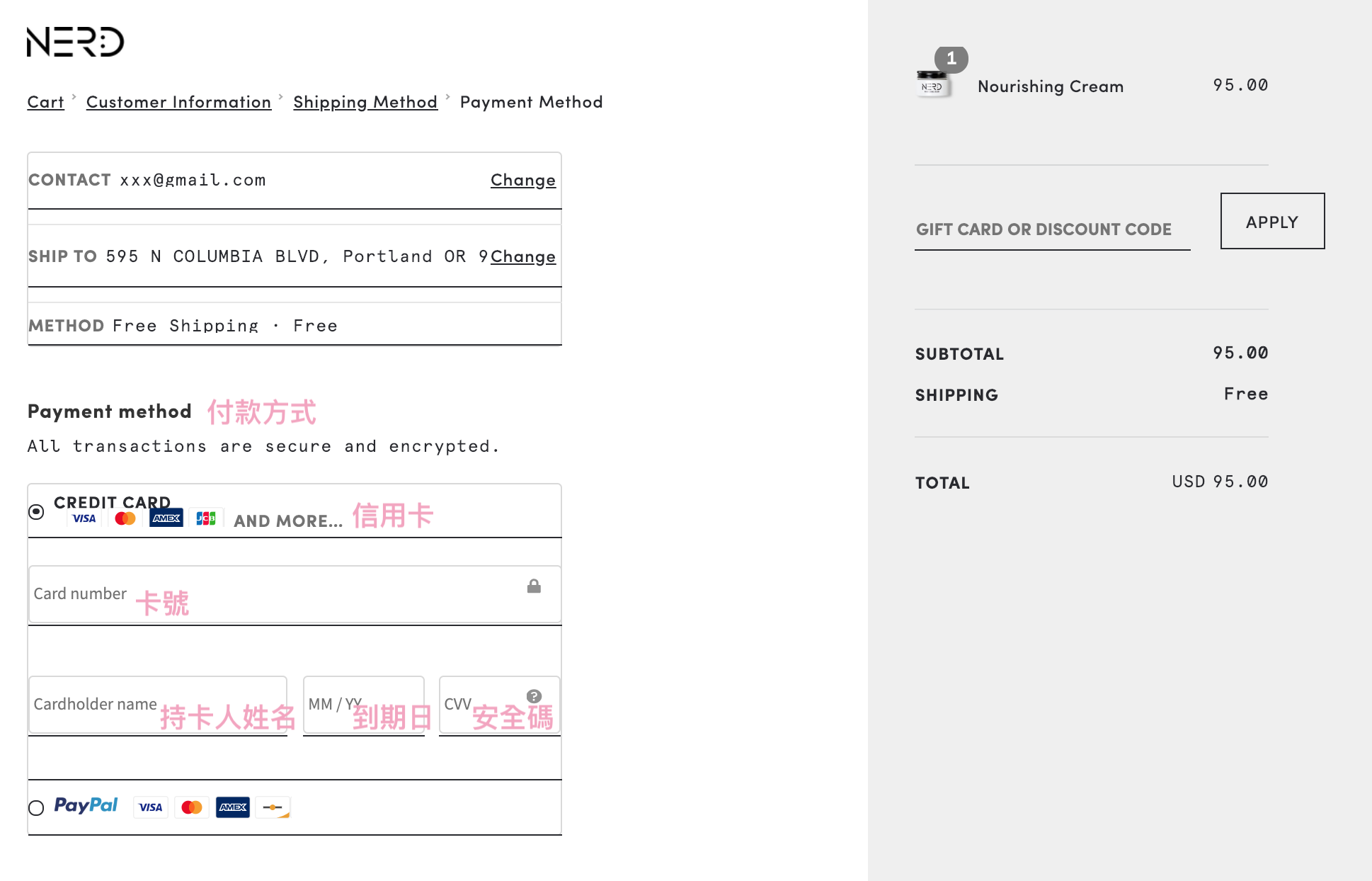Click the Cardholder name field

pos(157,704)
